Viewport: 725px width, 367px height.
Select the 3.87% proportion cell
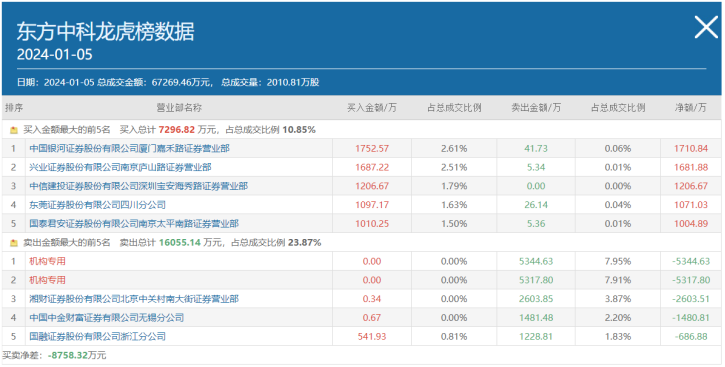click(x=618, y=299)
